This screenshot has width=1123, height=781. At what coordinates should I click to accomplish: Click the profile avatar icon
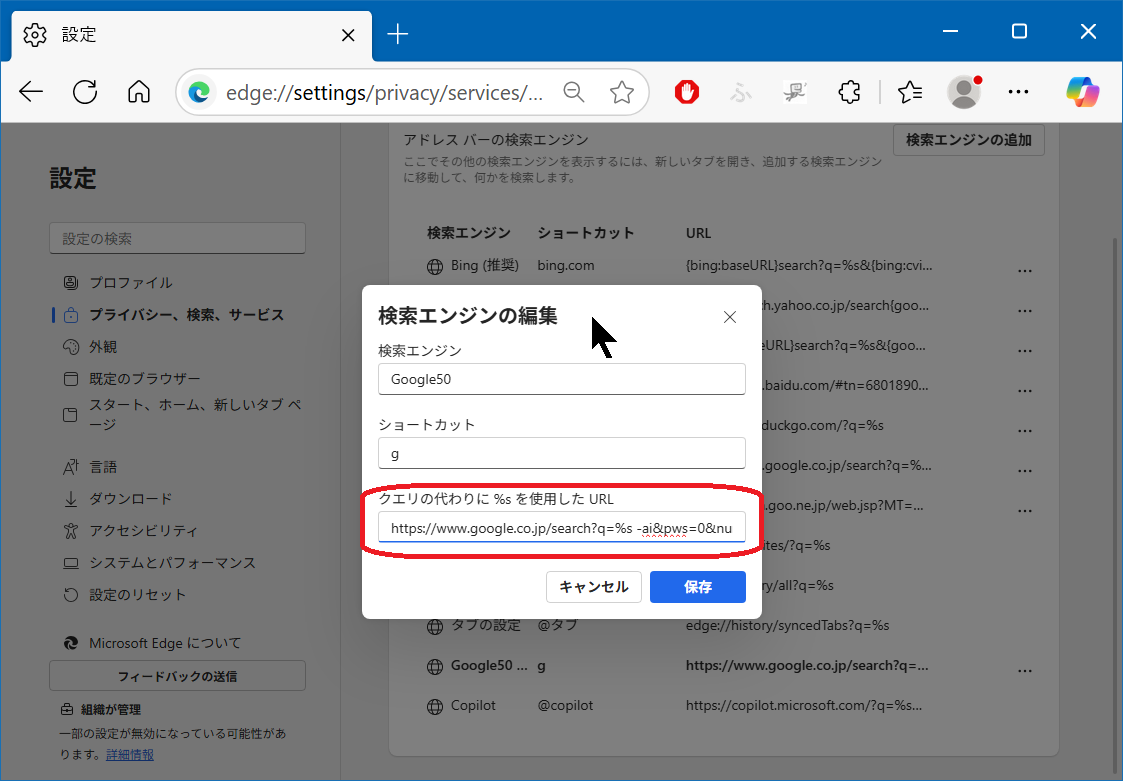pos(964,92)
